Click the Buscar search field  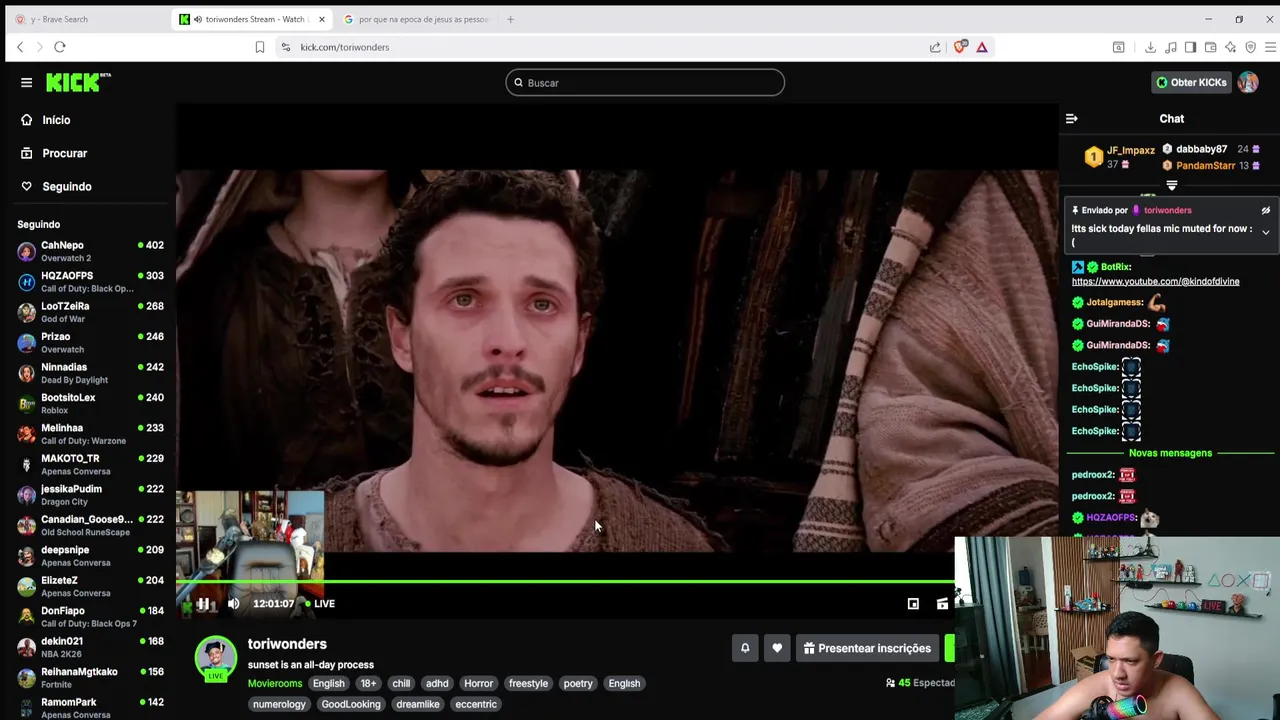(x=645, y=83)
